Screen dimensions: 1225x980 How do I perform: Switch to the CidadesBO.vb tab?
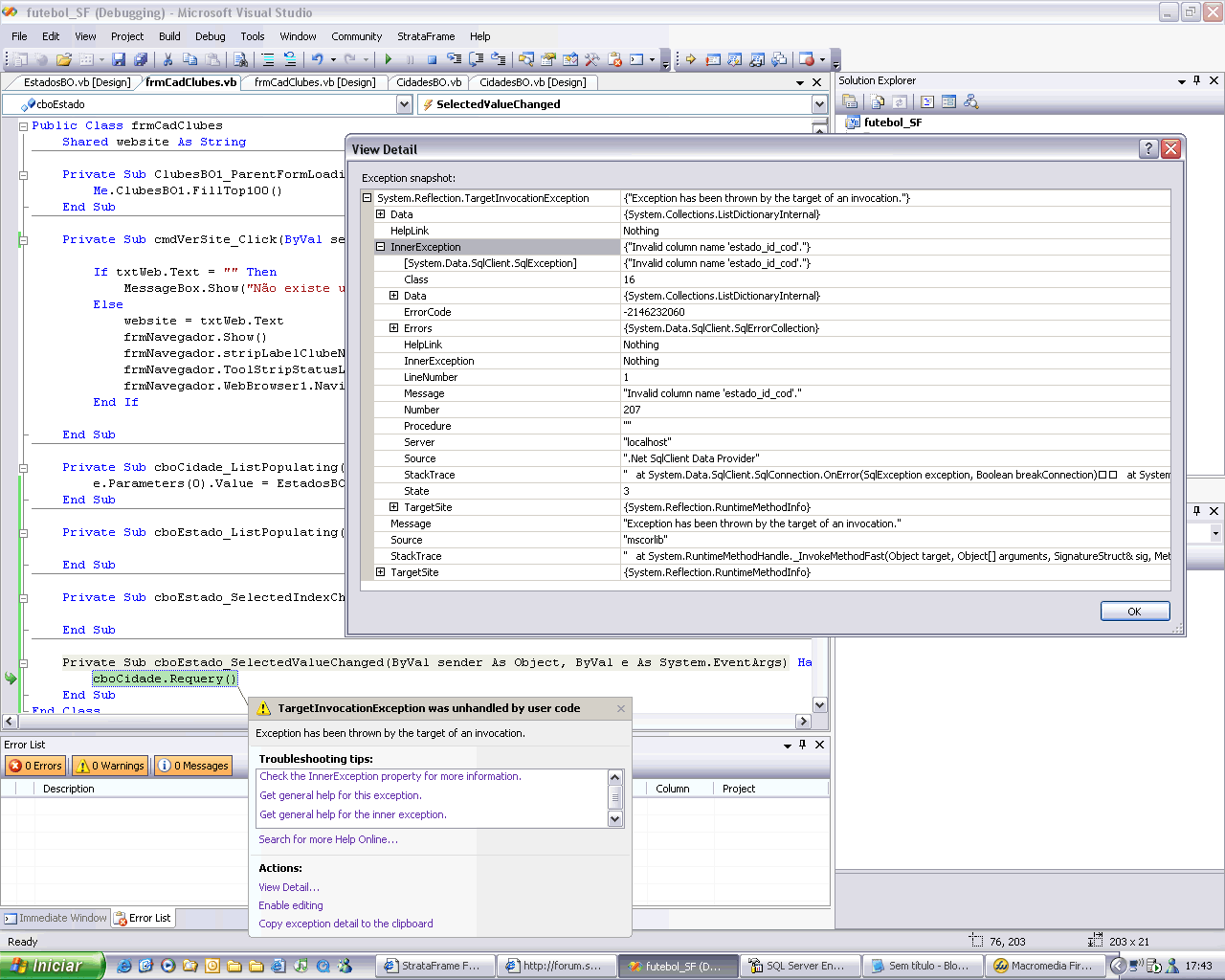[429, 82]
